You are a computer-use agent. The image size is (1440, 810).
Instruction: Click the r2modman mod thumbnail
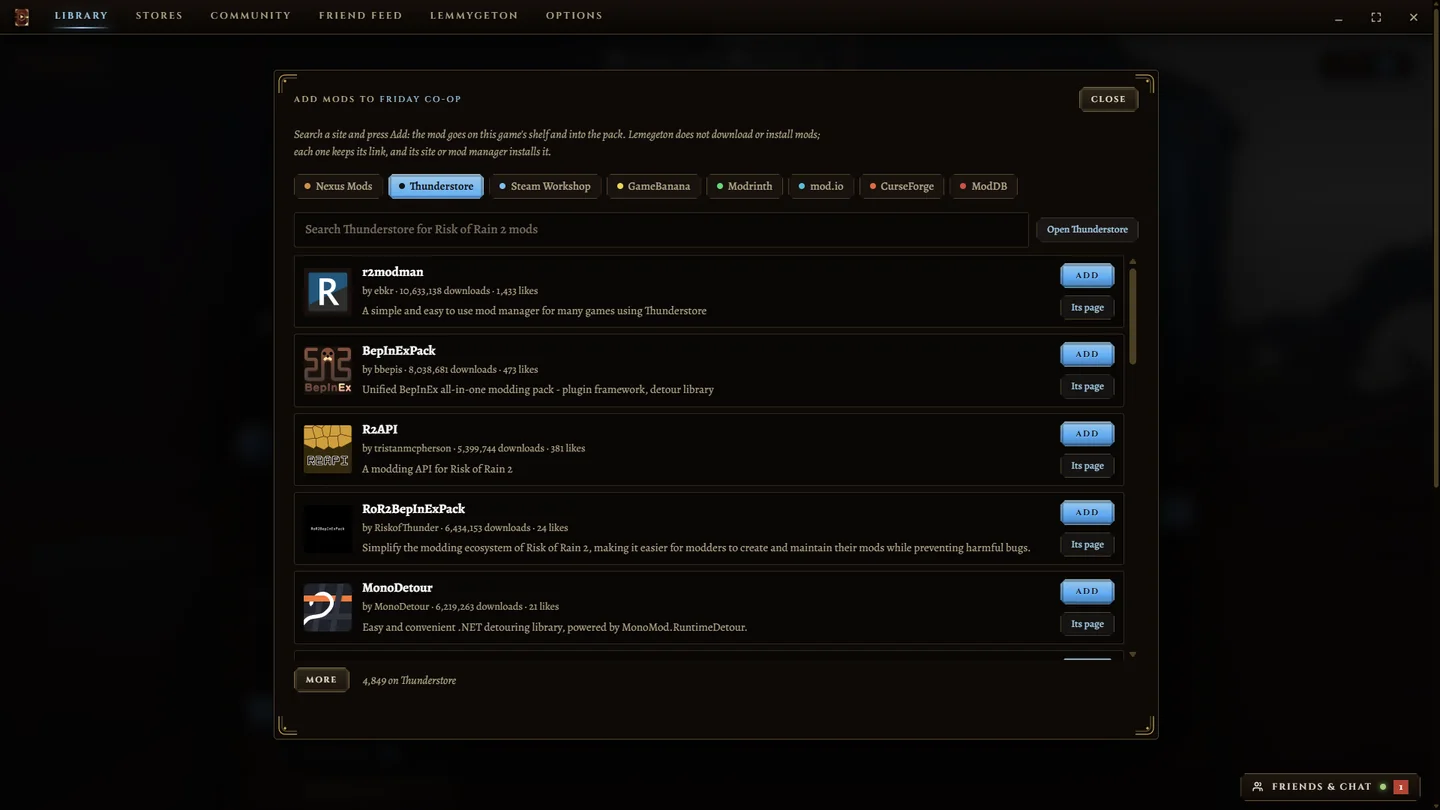point(328,291)
